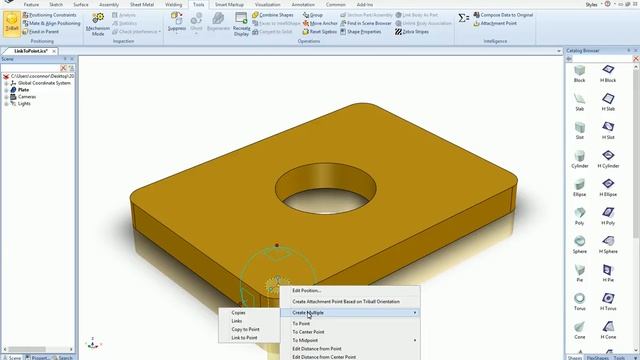Screen dimensions: 640x360
Task: Open Positioning Constraints tool
Action: click(x=49, y=15)
